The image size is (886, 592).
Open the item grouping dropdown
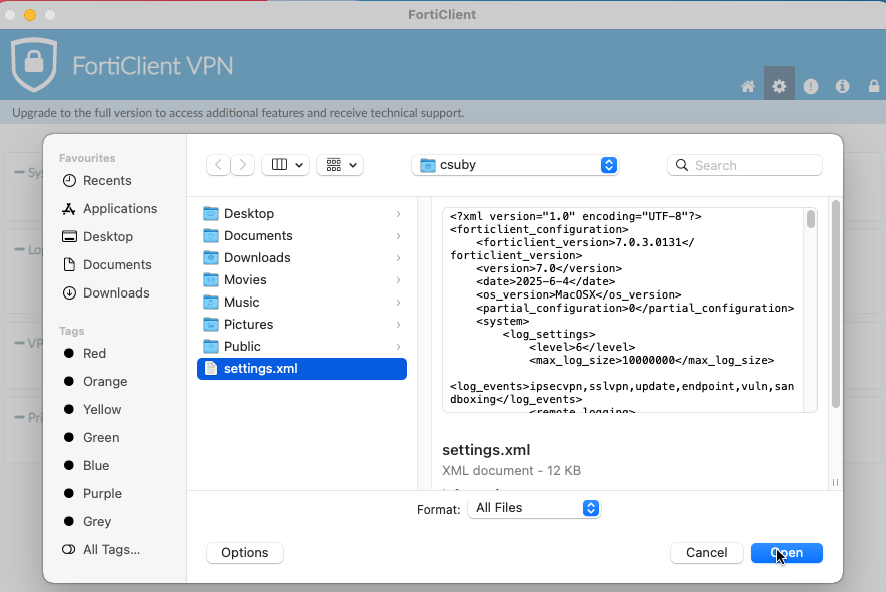(340, 165)
